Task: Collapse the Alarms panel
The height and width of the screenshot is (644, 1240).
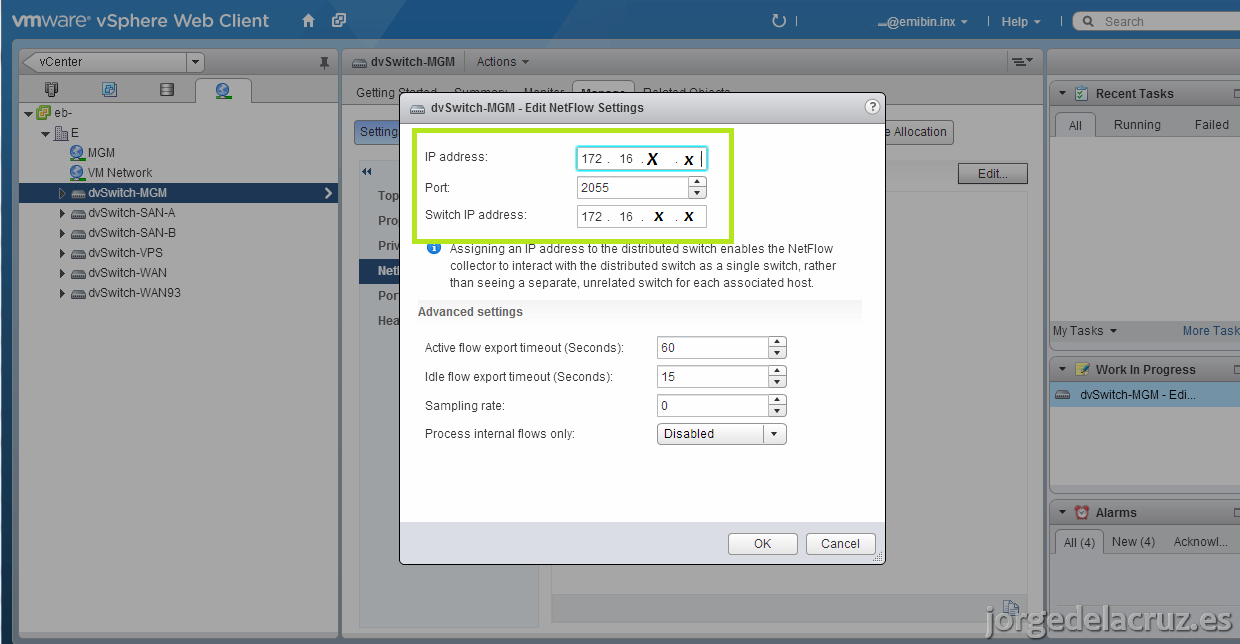Action: pos(1062,512)
